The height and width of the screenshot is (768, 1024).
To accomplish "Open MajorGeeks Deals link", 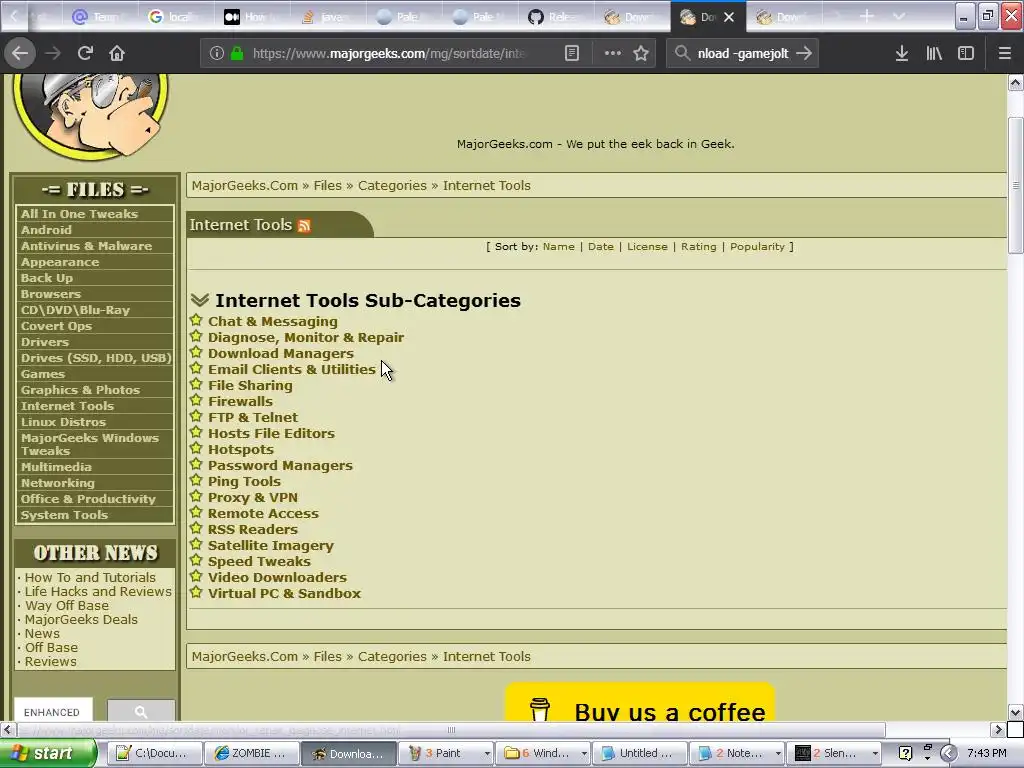I will coord(81,620).
